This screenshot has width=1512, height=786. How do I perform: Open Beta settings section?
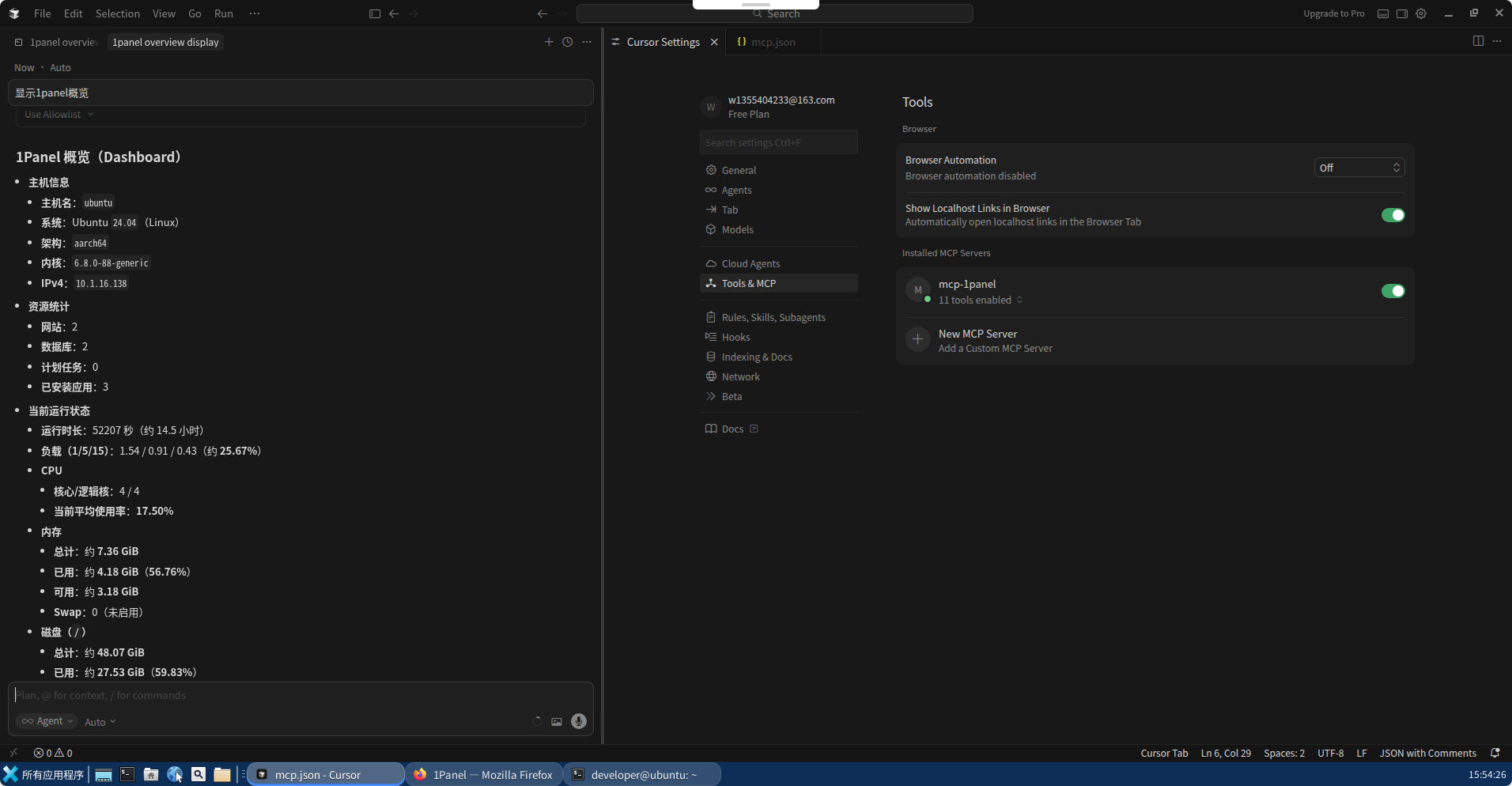(x=778, y=396)
